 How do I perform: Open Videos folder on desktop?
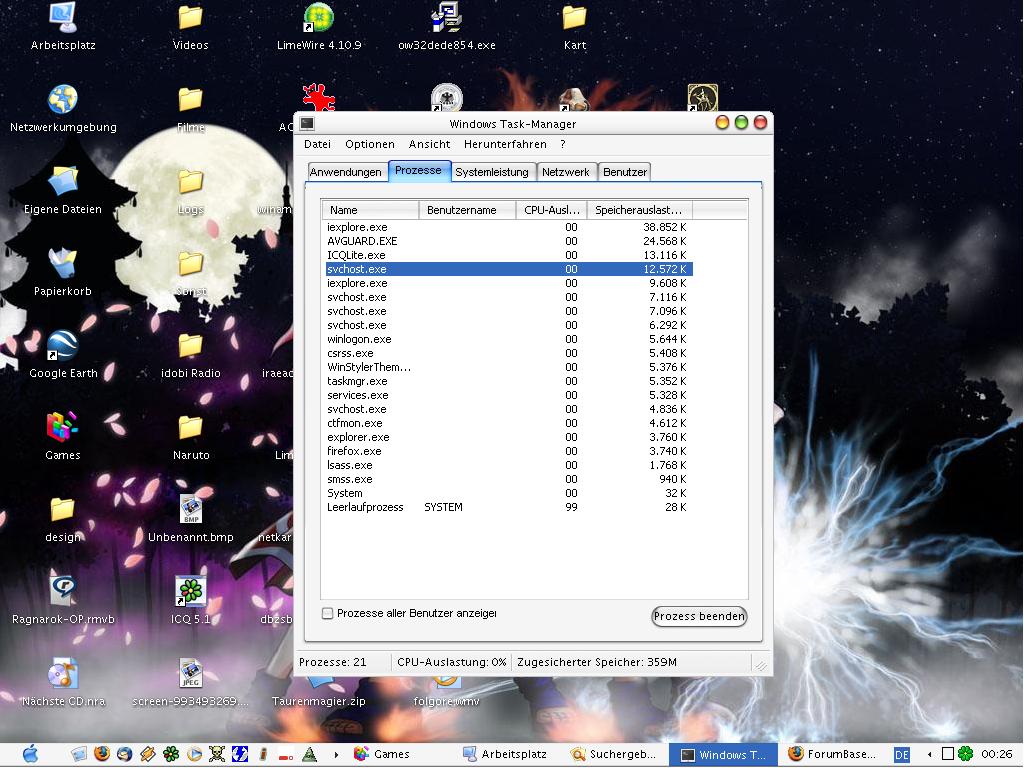[x=191, y=27]
